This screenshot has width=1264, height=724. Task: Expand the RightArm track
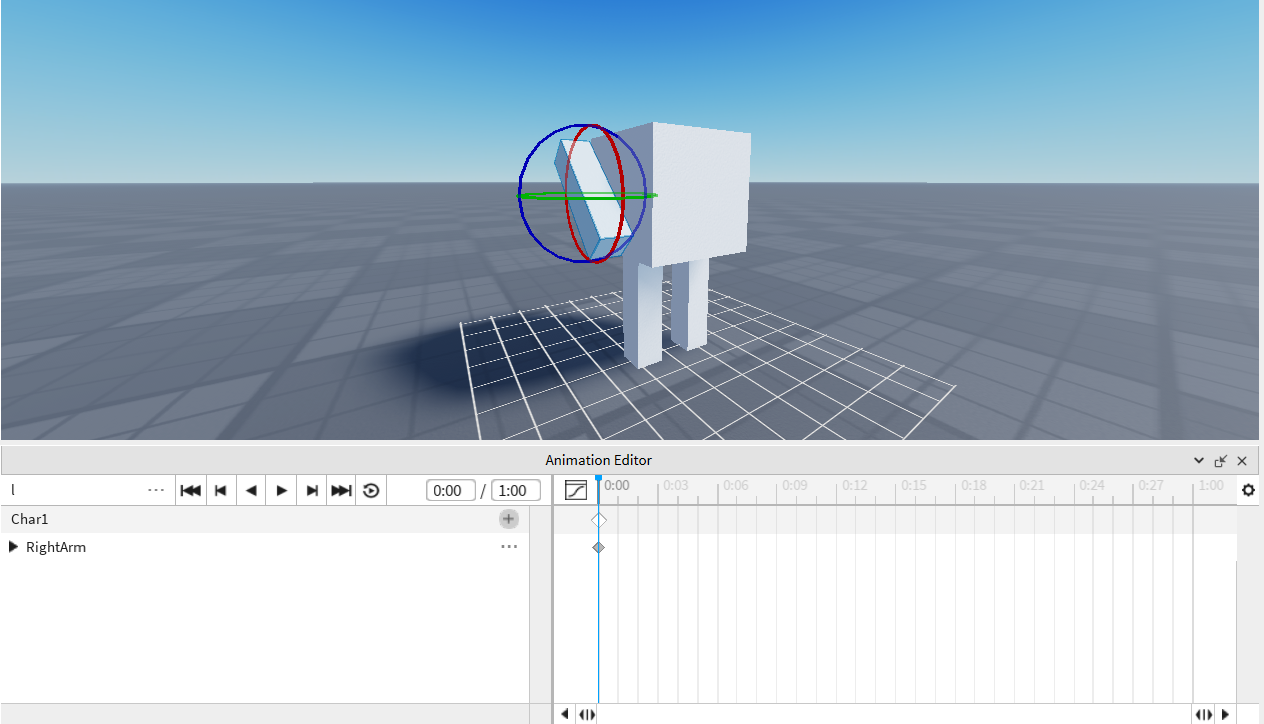click(13, 547)
